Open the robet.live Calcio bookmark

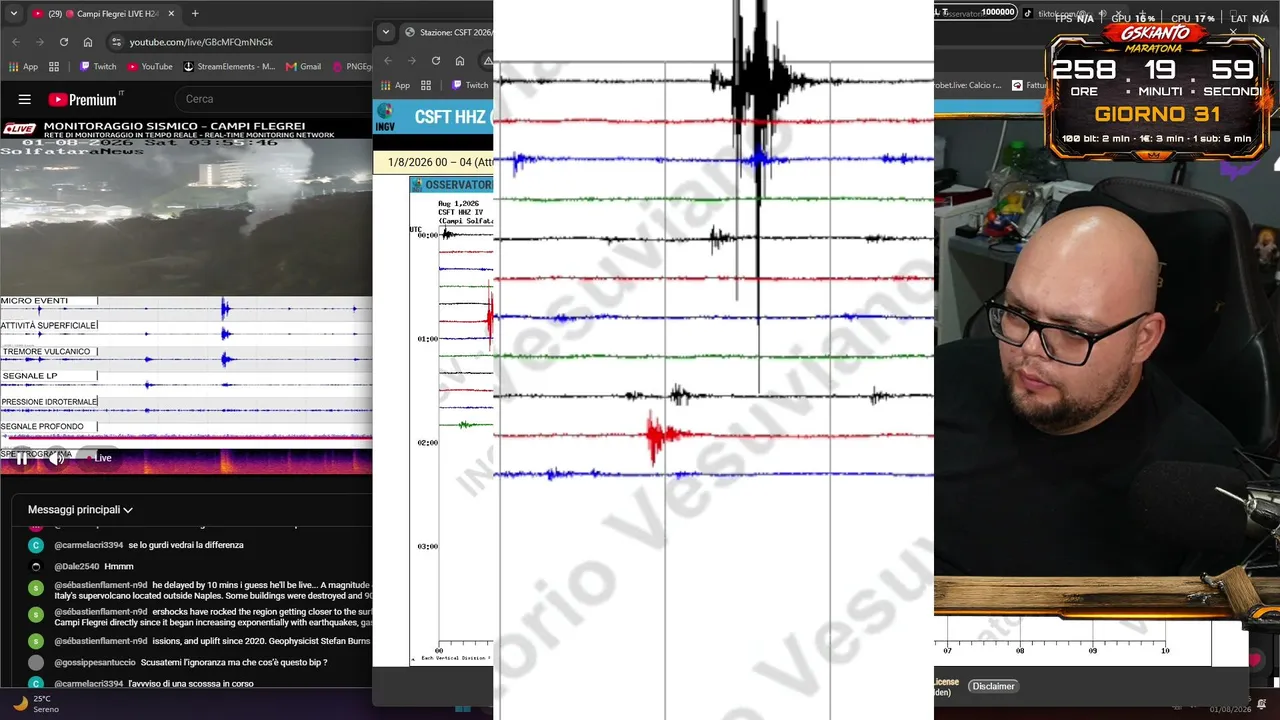click(x=968, y=85)
